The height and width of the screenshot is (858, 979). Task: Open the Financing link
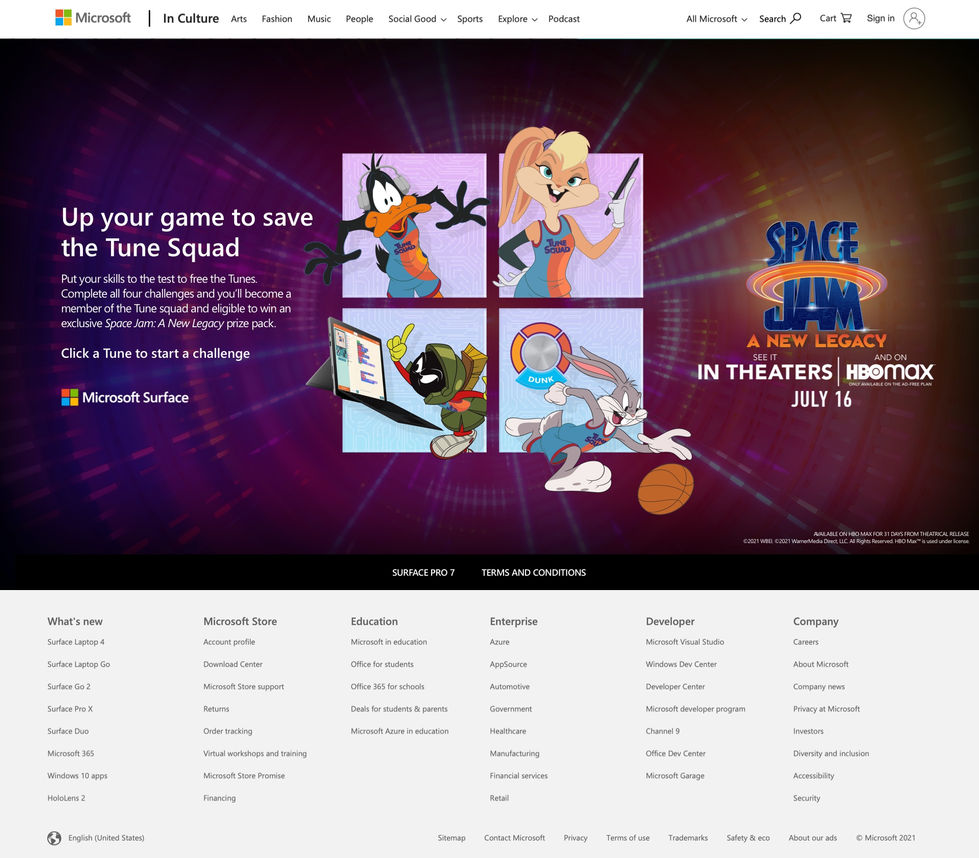220,798
